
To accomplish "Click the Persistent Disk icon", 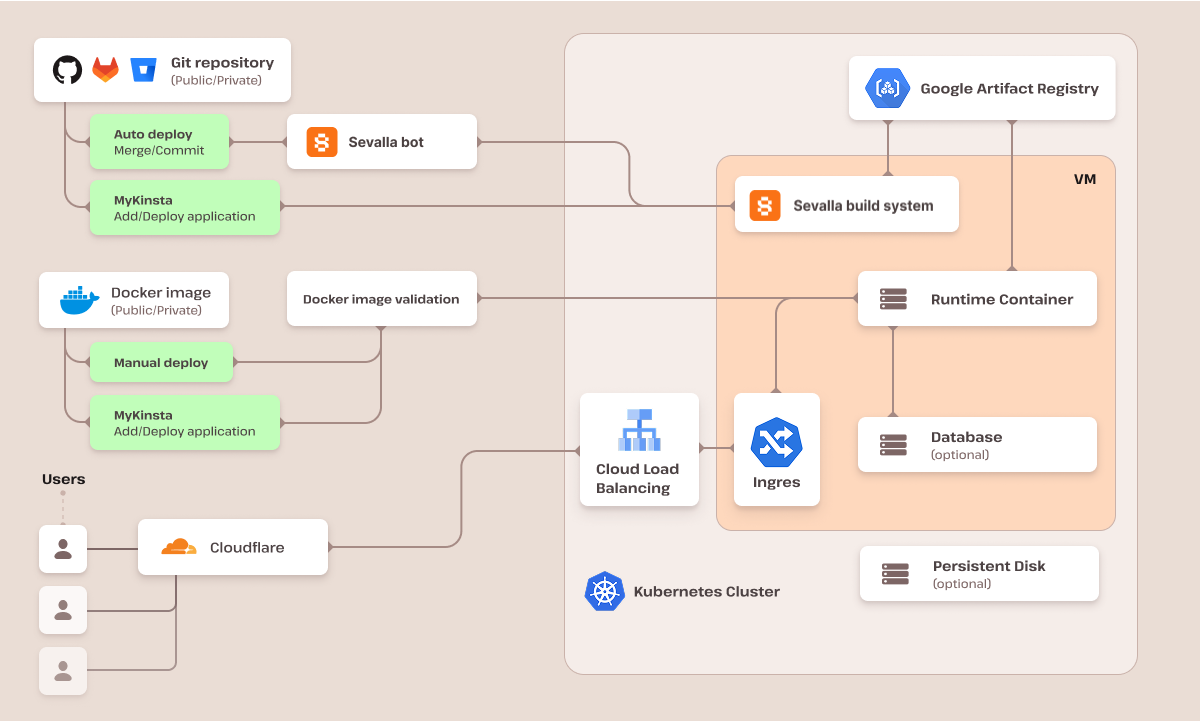I will tap(893, 573).
